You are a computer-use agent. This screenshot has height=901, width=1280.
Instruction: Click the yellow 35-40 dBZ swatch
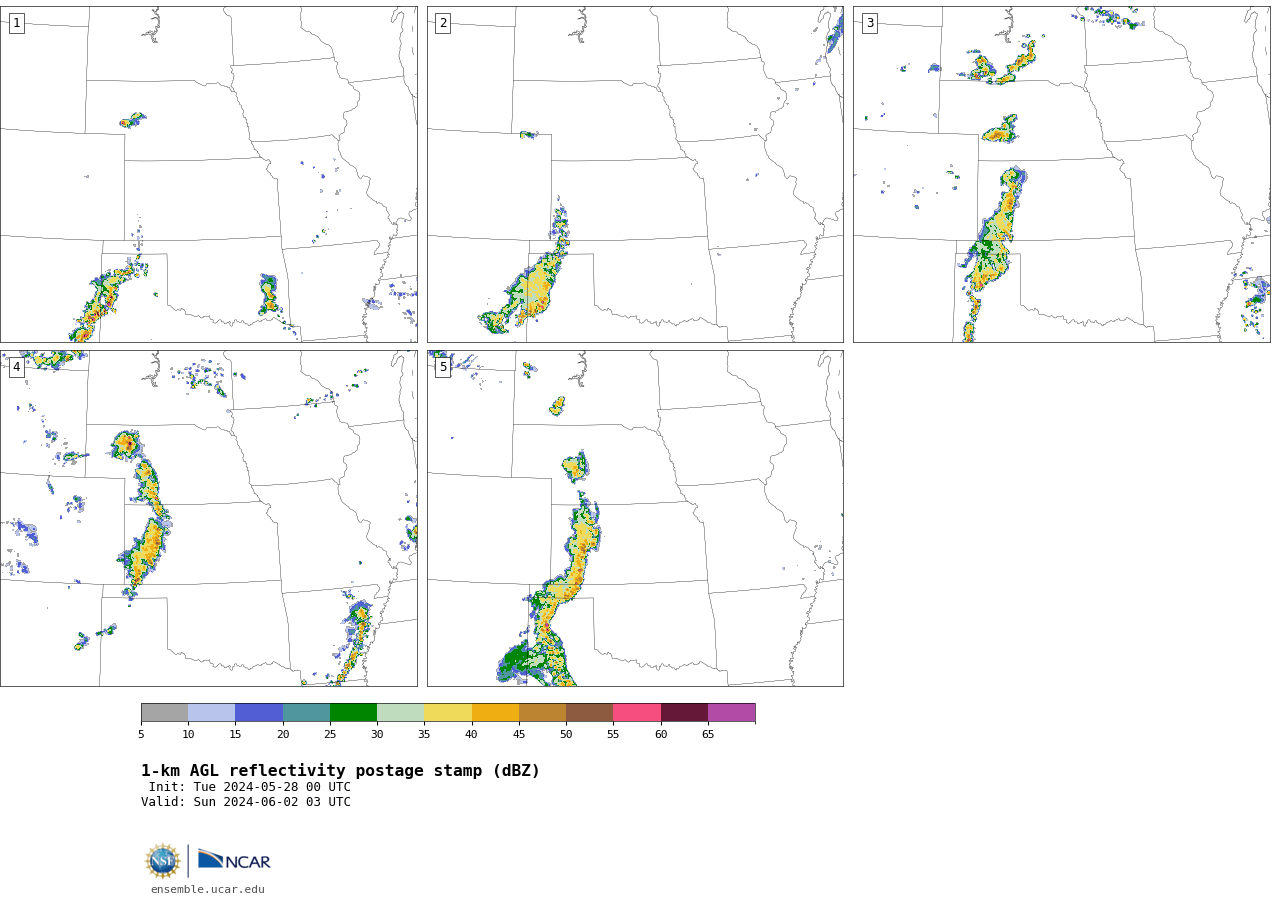448,713
